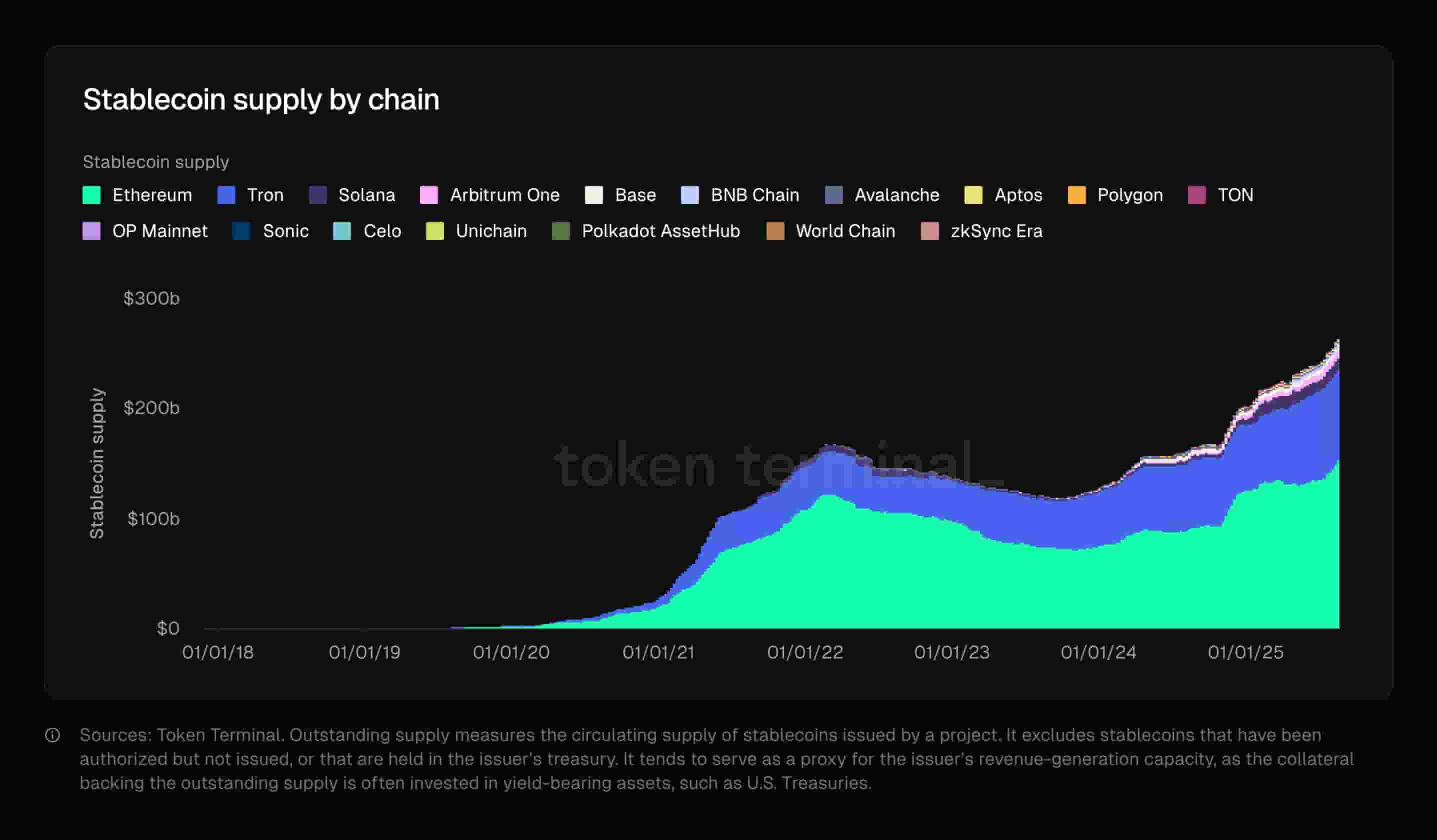This screenshot has height=840, width=1437.
Task: Click the info icon beside Sources
Action: [x=52, y=735]
